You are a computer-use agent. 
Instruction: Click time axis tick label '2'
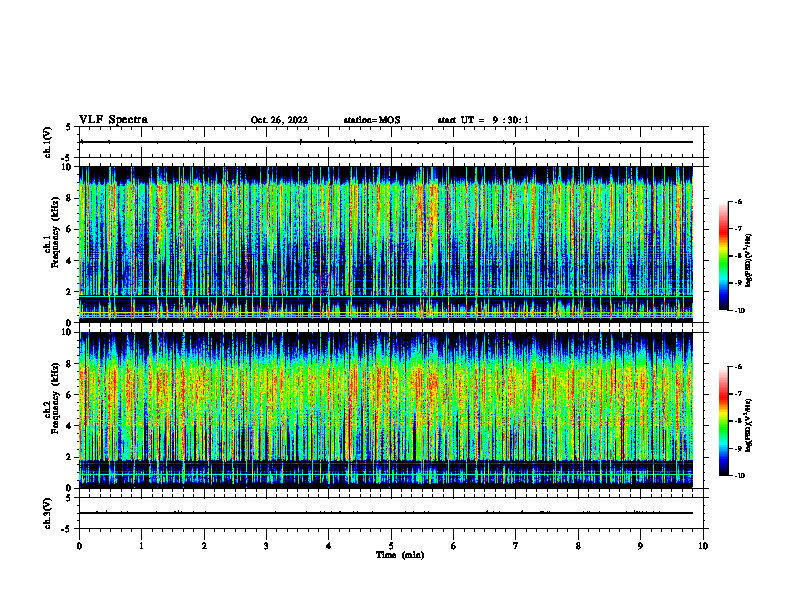click(204, 546)
